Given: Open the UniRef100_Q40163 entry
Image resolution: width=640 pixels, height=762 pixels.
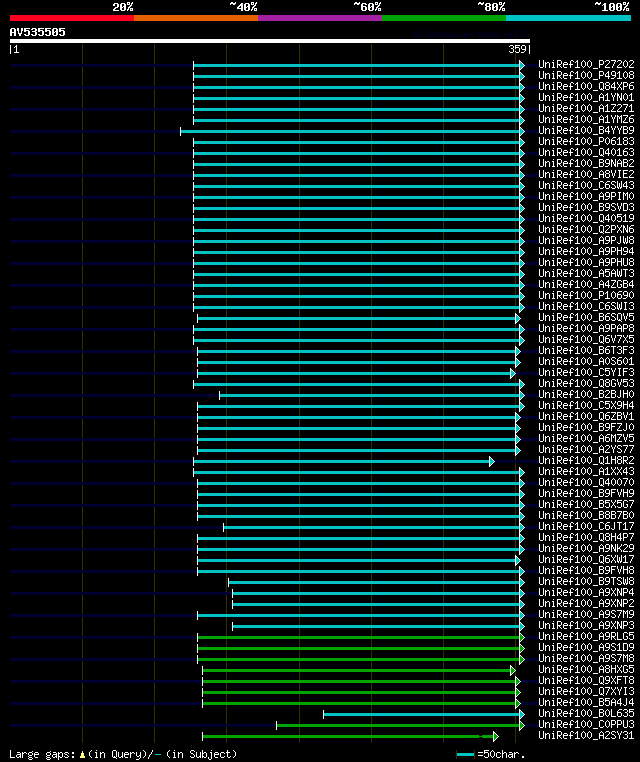Looking at the screenshot, I should tap(586, 152).
